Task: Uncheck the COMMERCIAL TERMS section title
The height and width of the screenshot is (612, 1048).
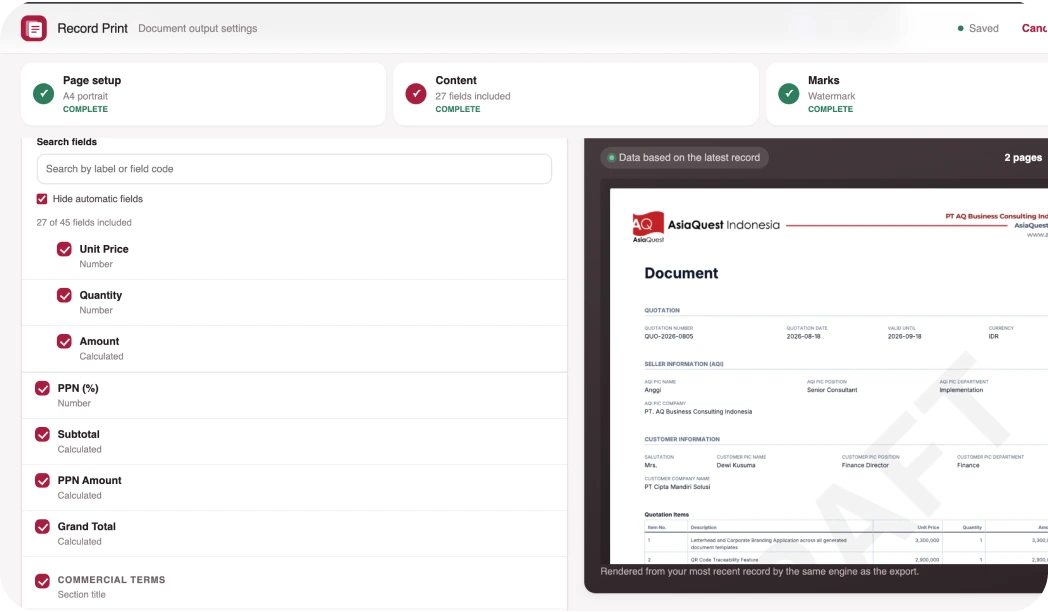Action: 42,581
